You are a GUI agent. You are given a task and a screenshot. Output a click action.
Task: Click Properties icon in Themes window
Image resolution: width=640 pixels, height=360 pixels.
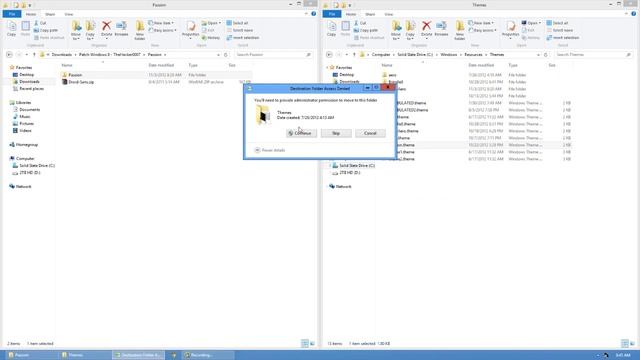[511, 29]
